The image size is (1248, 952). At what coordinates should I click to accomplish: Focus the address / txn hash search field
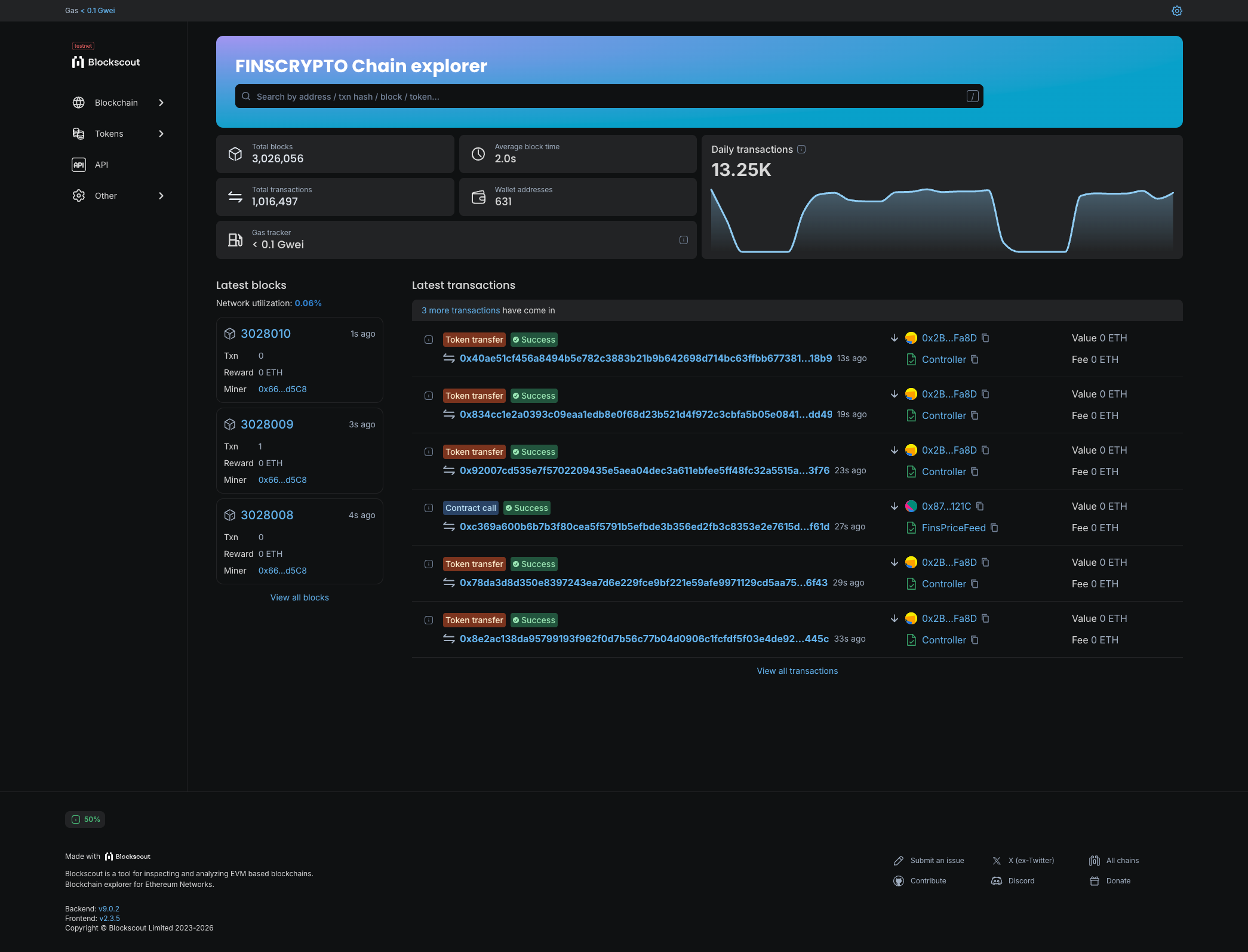click(x=609, y=96)
